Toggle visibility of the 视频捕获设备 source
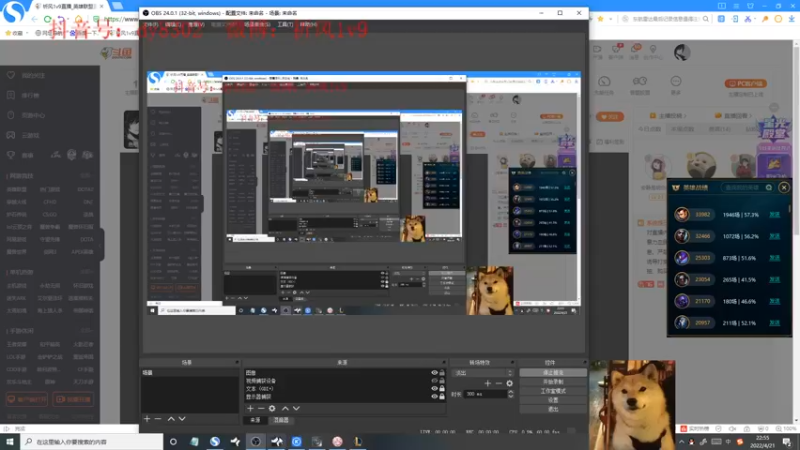 434,381
